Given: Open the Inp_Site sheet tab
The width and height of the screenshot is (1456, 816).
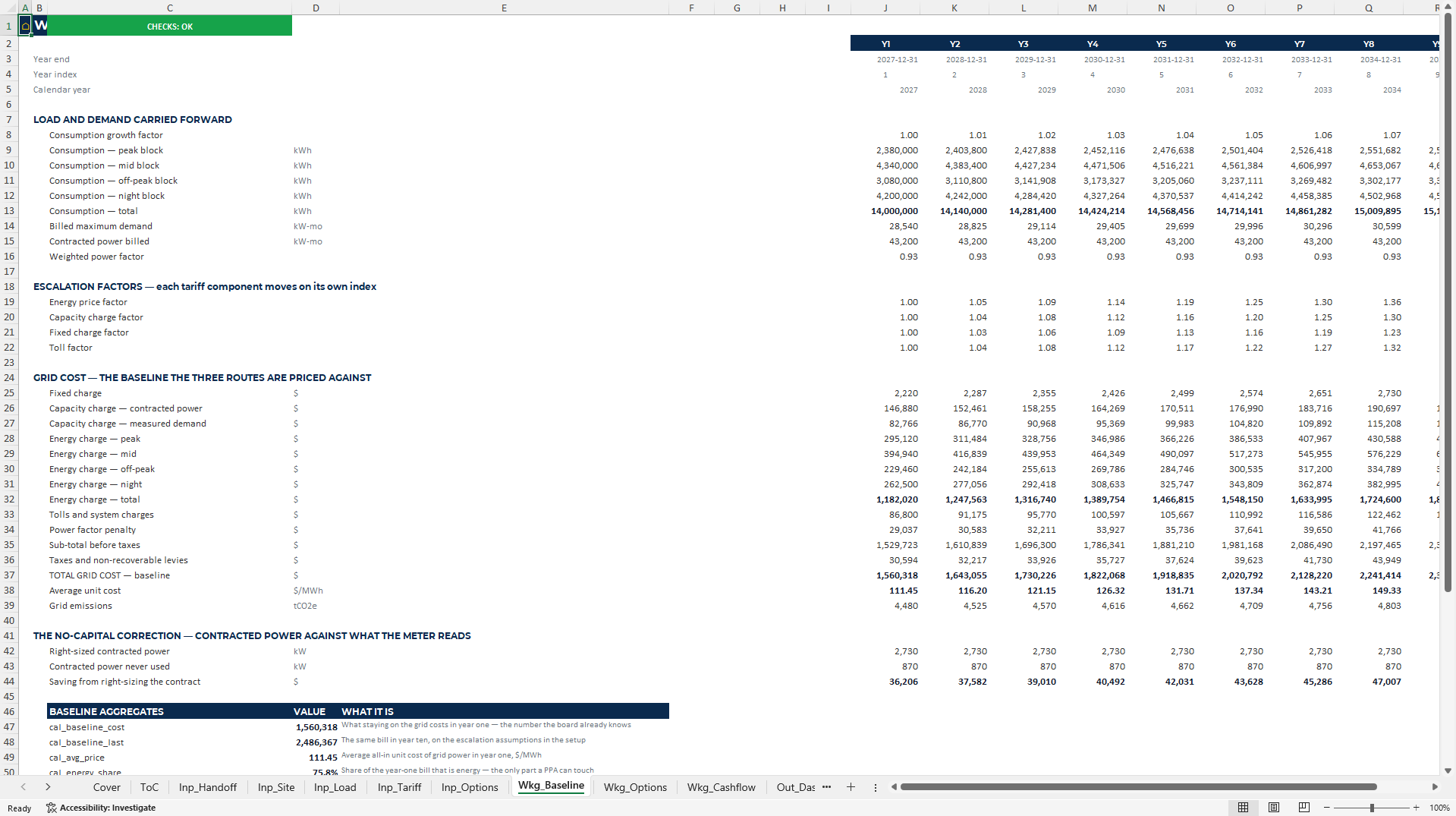Looking at the screenshot, I should 276,787.
